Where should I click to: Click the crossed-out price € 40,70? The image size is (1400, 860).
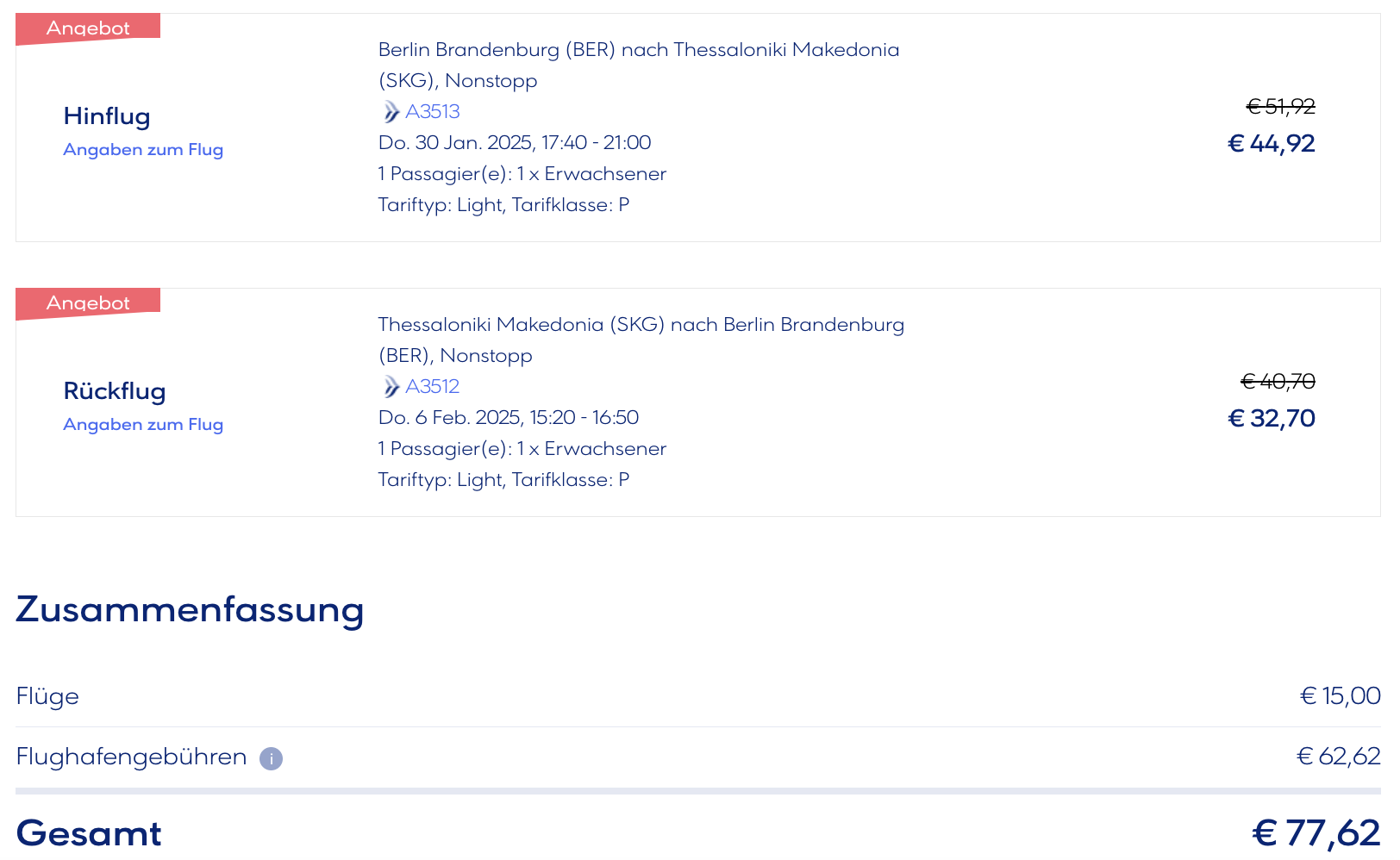pyautogui.click(x=1278, y=382)
